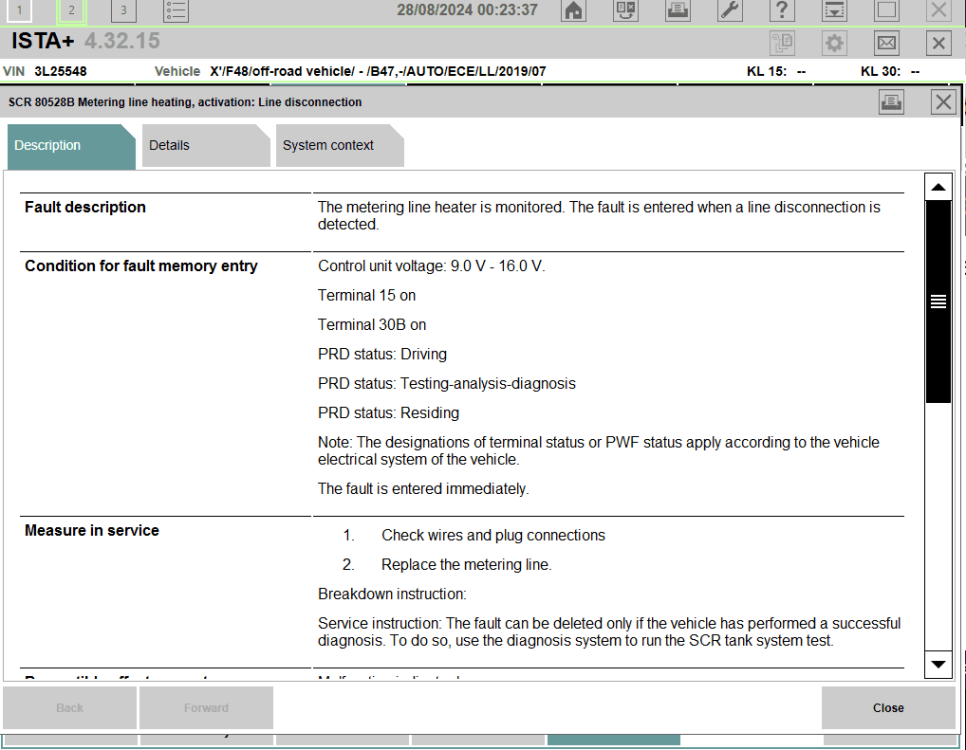Click 'Replace the metering line.' step
The height and width of the screenshot is (750, 966).
click(x=466, y=565)
